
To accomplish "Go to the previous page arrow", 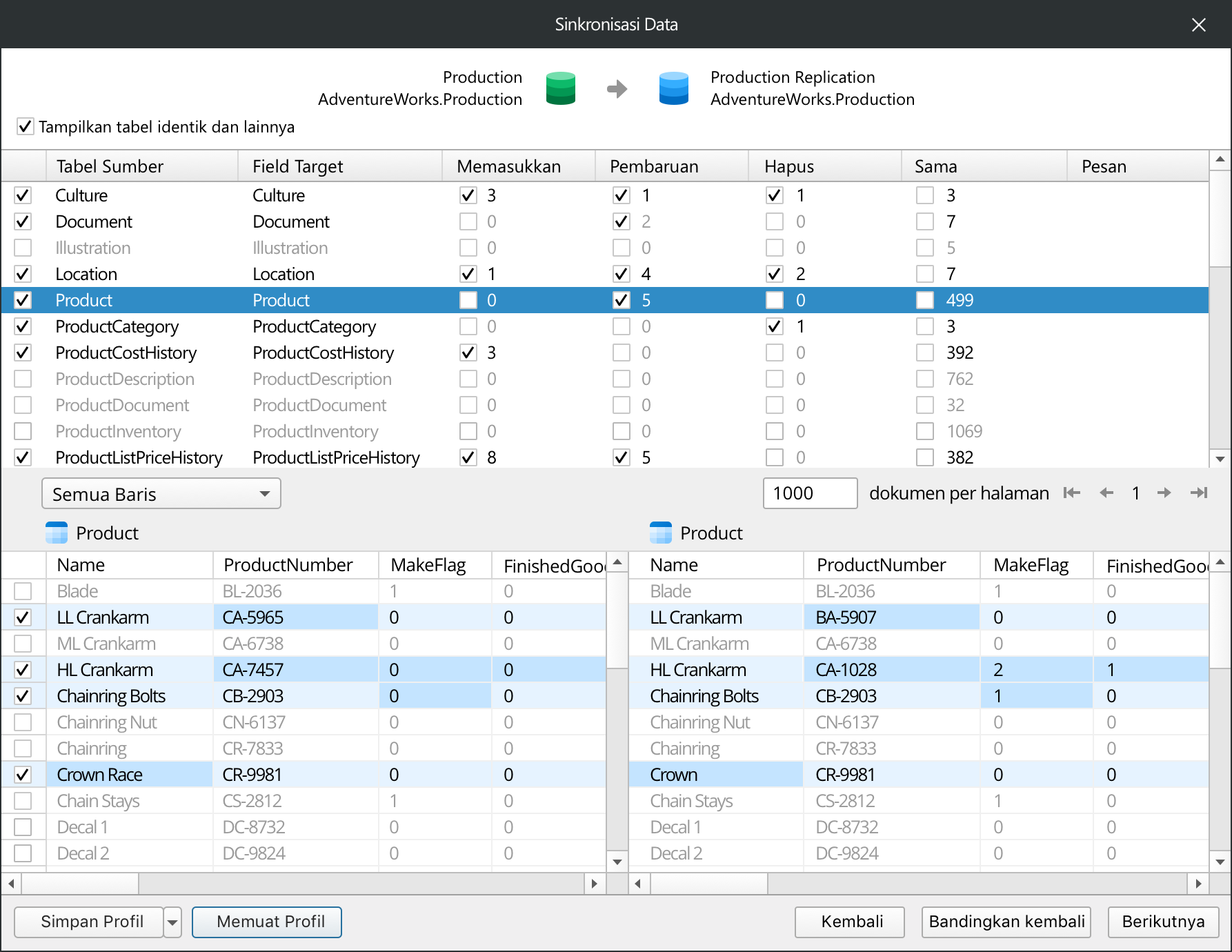I will [1106, 493].
